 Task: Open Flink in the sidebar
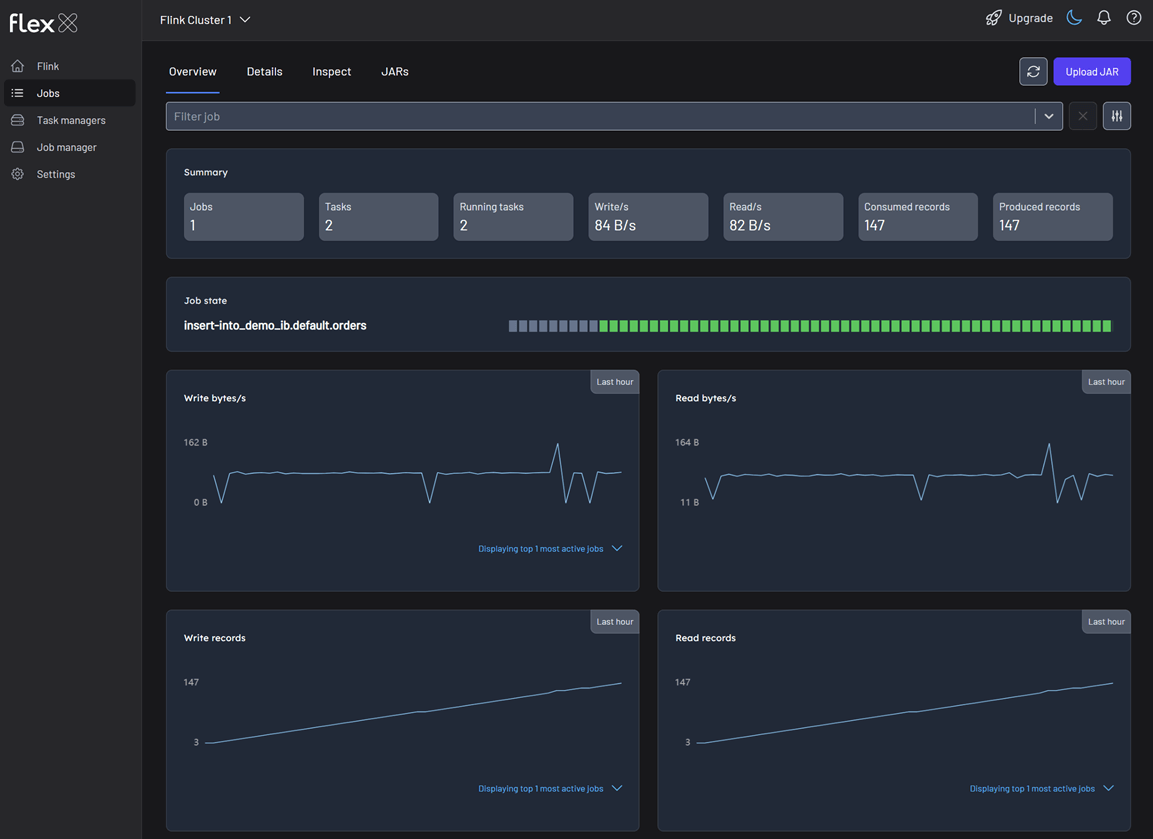[70, 66]
